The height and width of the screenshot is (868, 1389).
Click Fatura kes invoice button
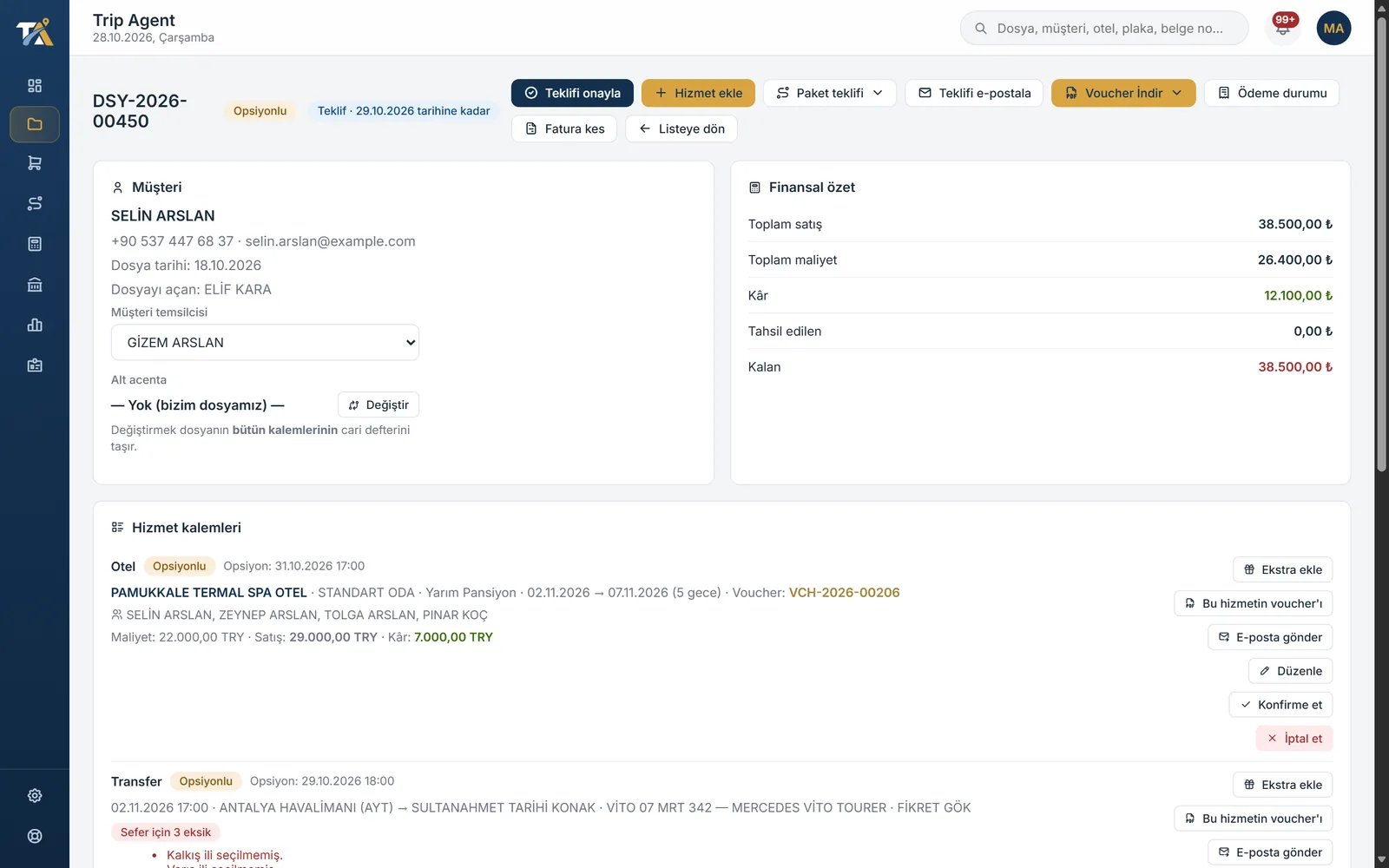tap(564, 128)
